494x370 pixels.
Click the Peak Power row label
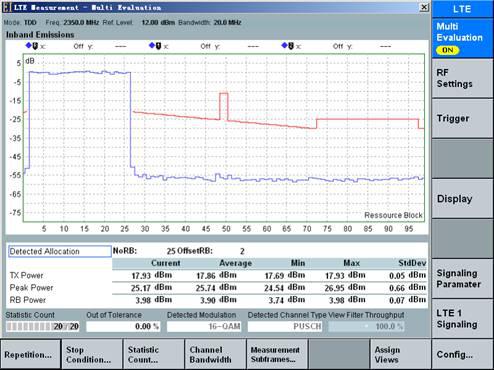coord(31,287)
